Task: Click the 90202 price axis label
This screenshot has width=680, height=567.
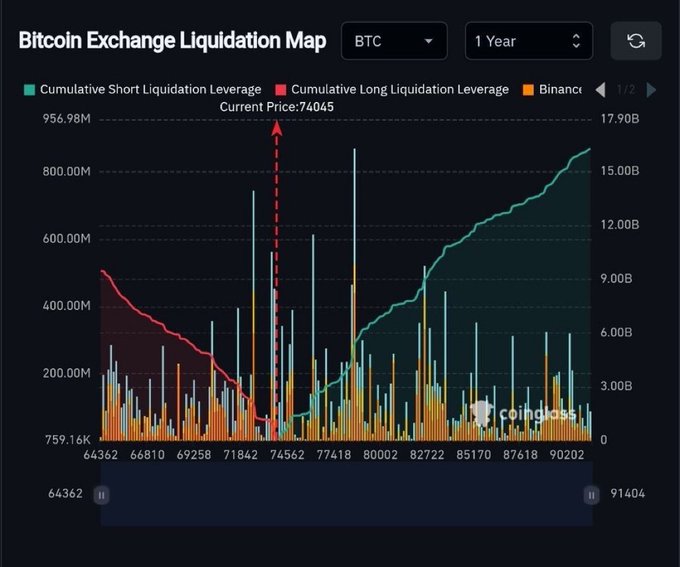Action: click(x=567, y=455)
